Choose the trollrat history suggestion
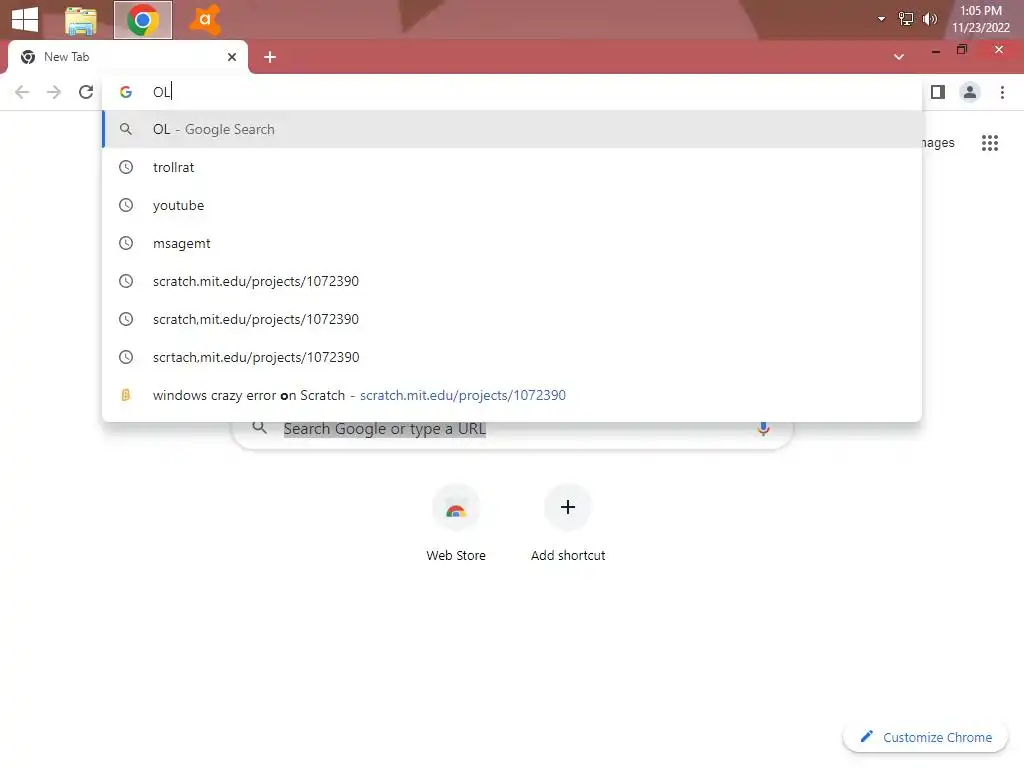This screenshot has height=768, width=1024. click(x=512, y=167)
